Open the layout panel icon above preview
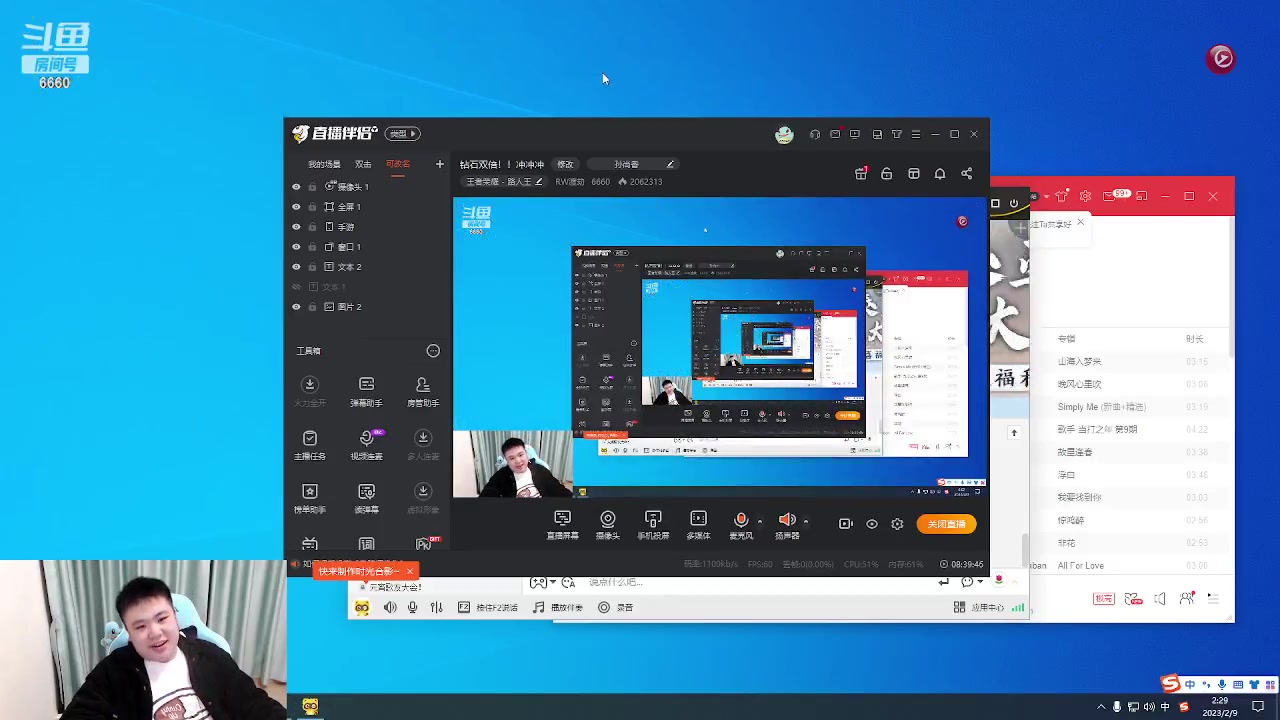The image size is (1280, 720). 914,174
